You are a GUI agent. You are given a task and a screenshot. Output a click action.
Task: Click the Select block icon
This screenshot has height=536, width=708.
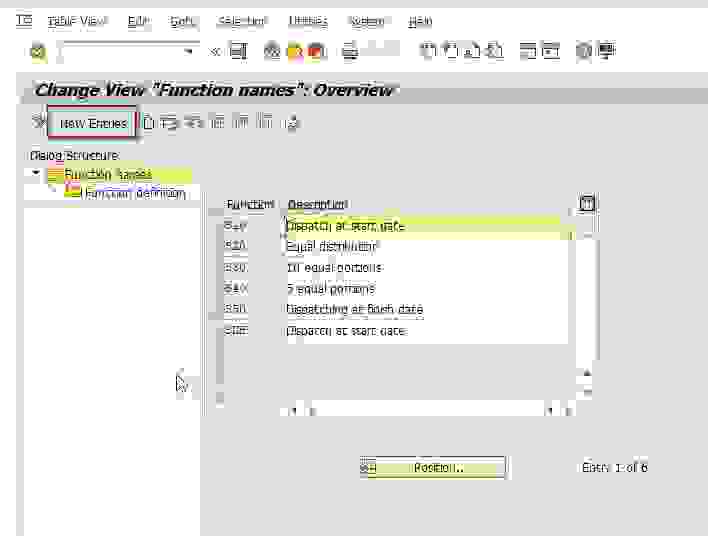point(240,121)
